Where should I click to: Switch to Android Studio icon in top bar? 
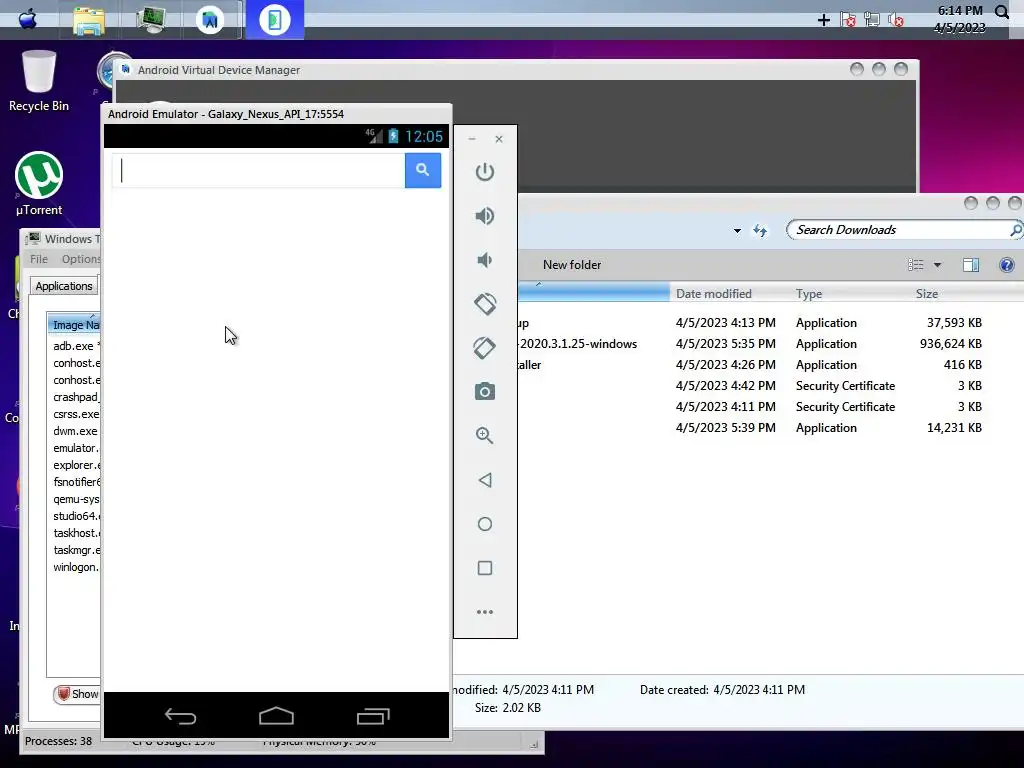(210, 20)
